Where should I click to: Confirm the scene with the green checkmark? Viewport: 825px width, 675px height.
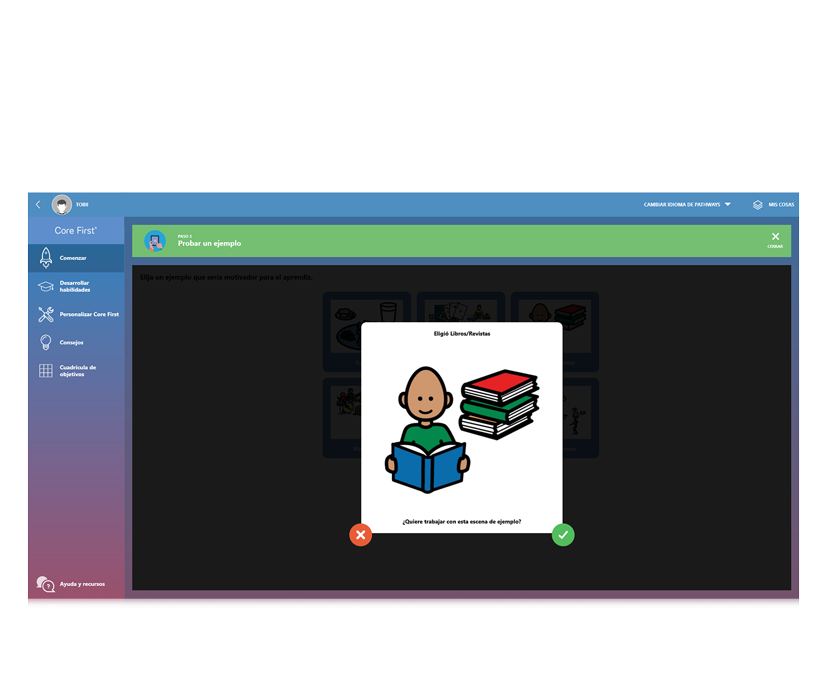(563, 535)
